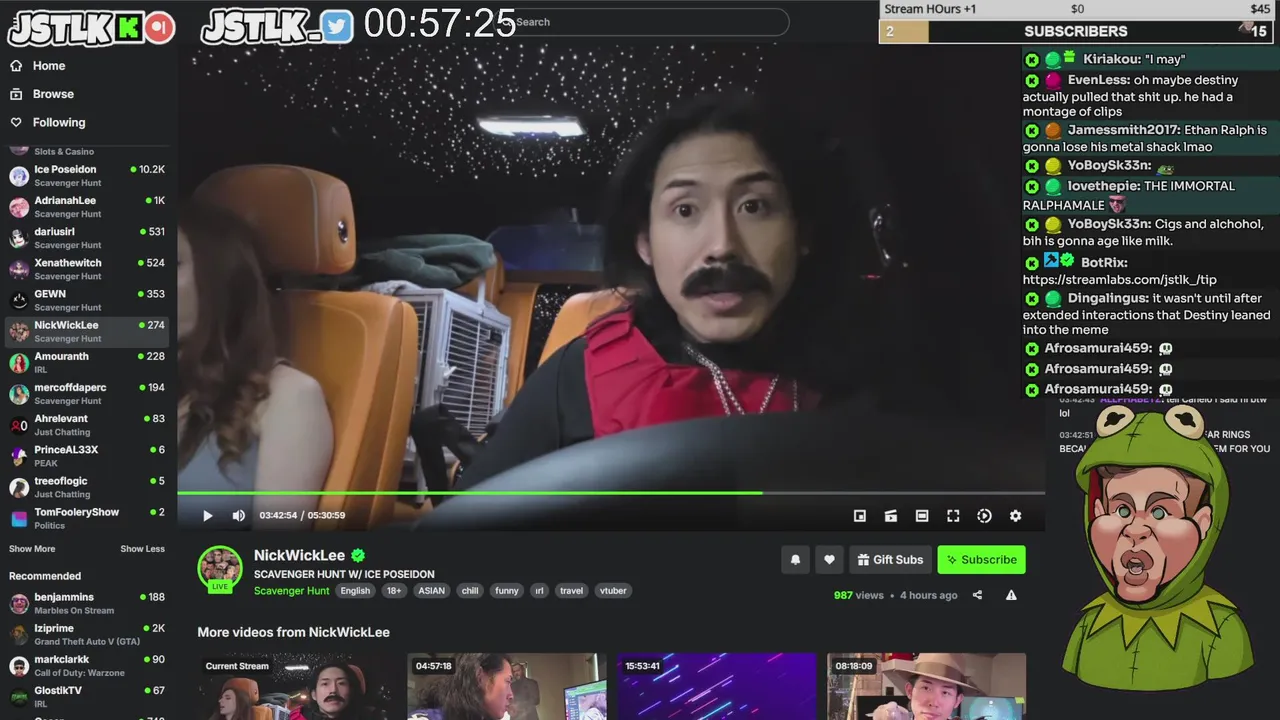Click the Gift Subs button
Viewport: 1280px width, 720px height.
tap(890, 560)
